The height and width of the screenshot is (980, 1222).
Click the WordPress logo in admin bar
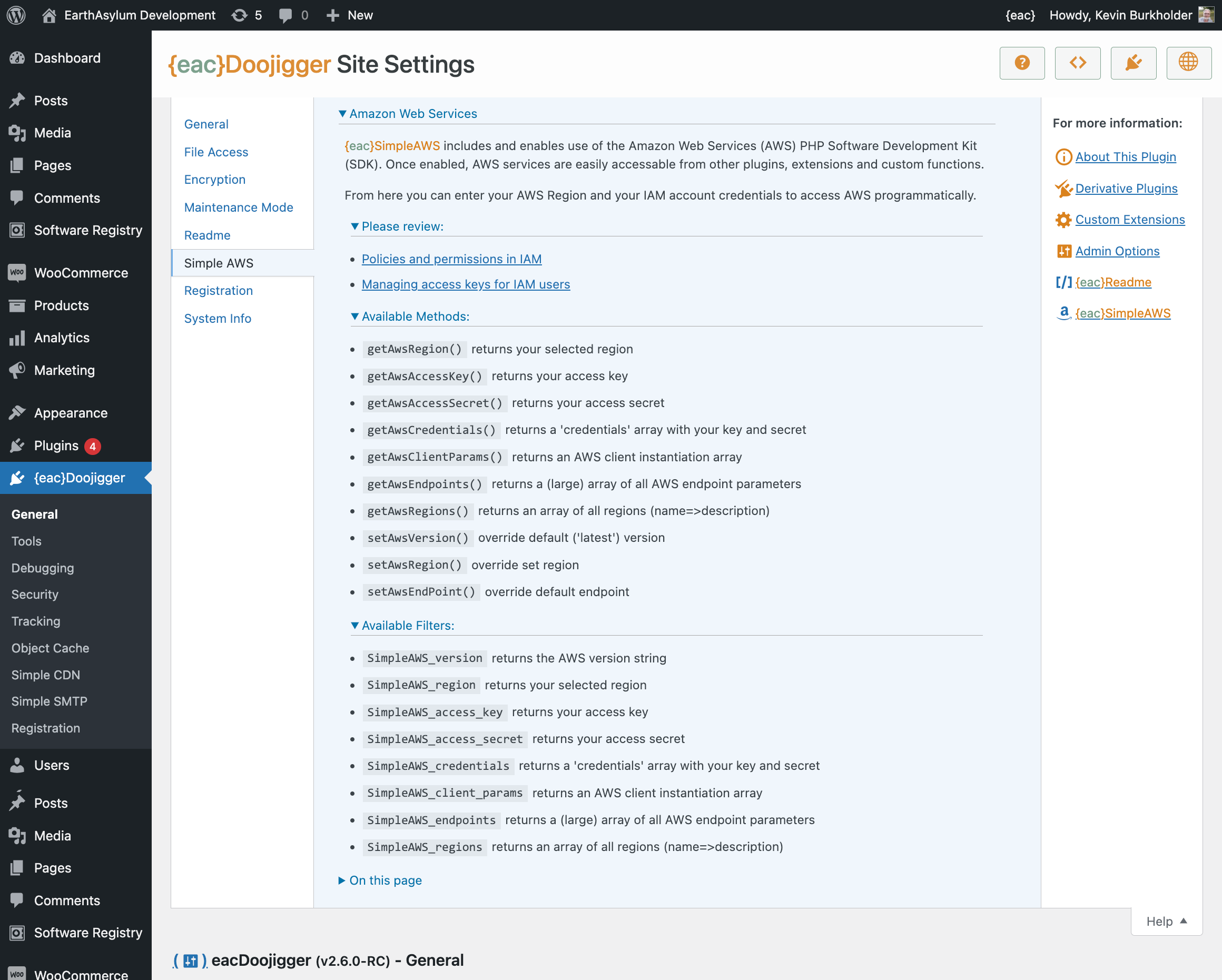click(x=16, y=15)
